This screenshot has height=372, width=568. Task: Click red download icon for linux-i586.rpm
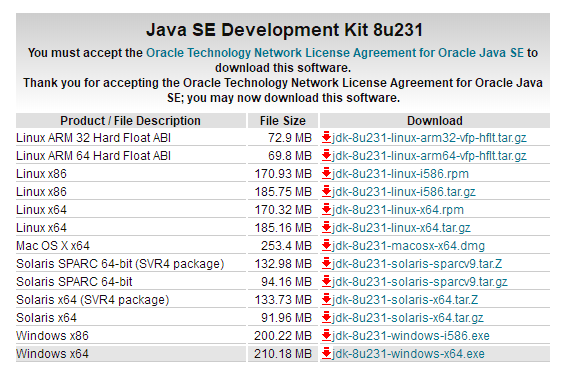click(326, 174)
